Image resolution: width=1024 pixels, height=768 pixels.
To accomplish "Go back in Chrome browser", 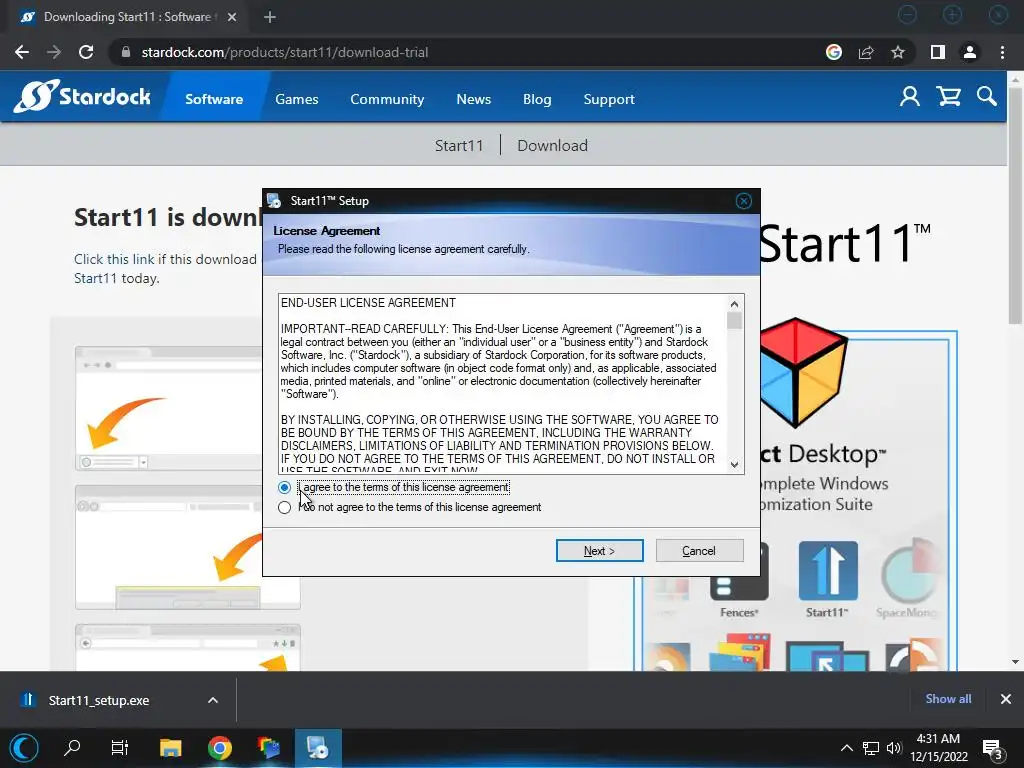I will point(22,52).
